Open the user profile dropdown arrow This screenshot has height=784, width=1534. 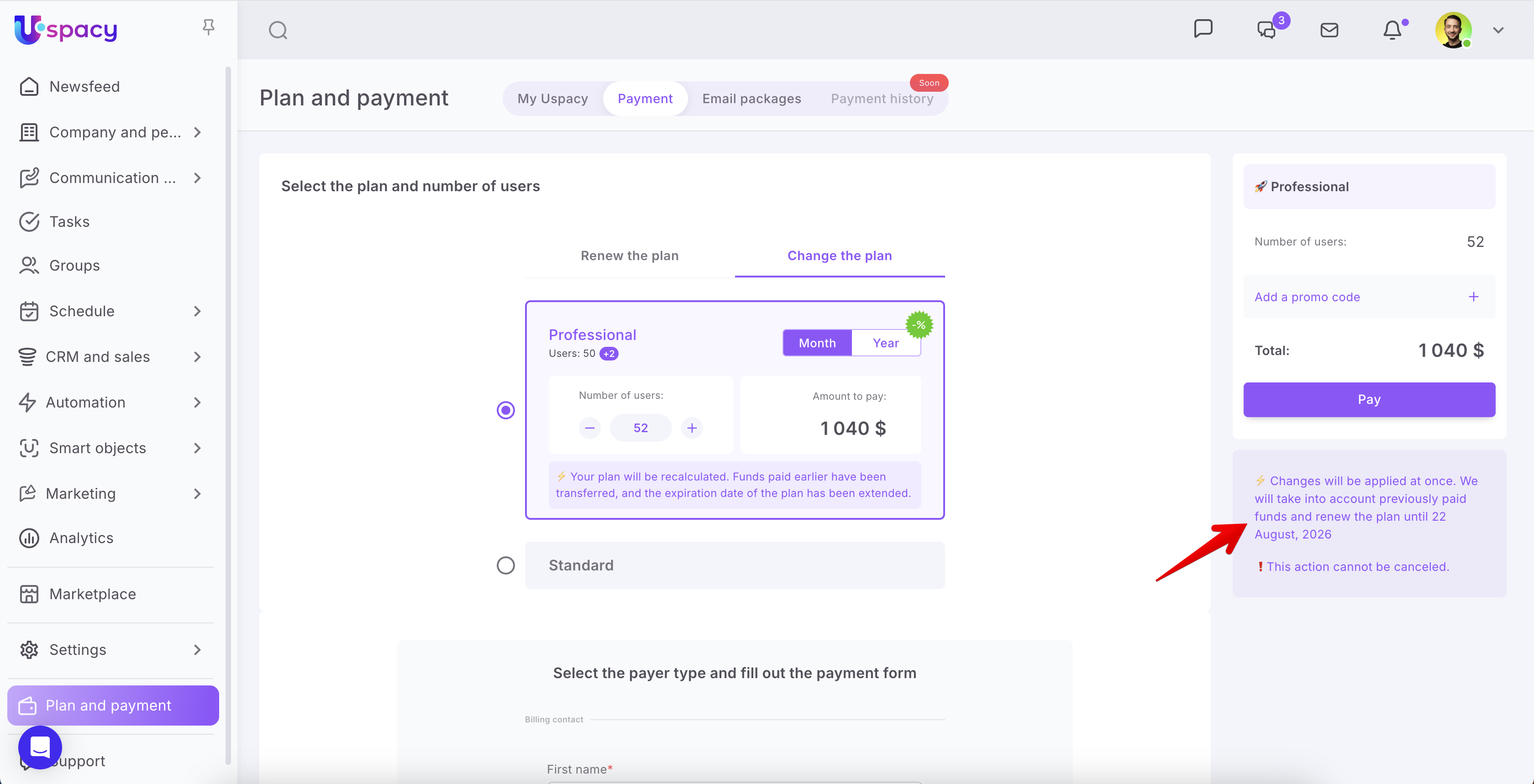pyautogui.click(x=1497, y=30)
